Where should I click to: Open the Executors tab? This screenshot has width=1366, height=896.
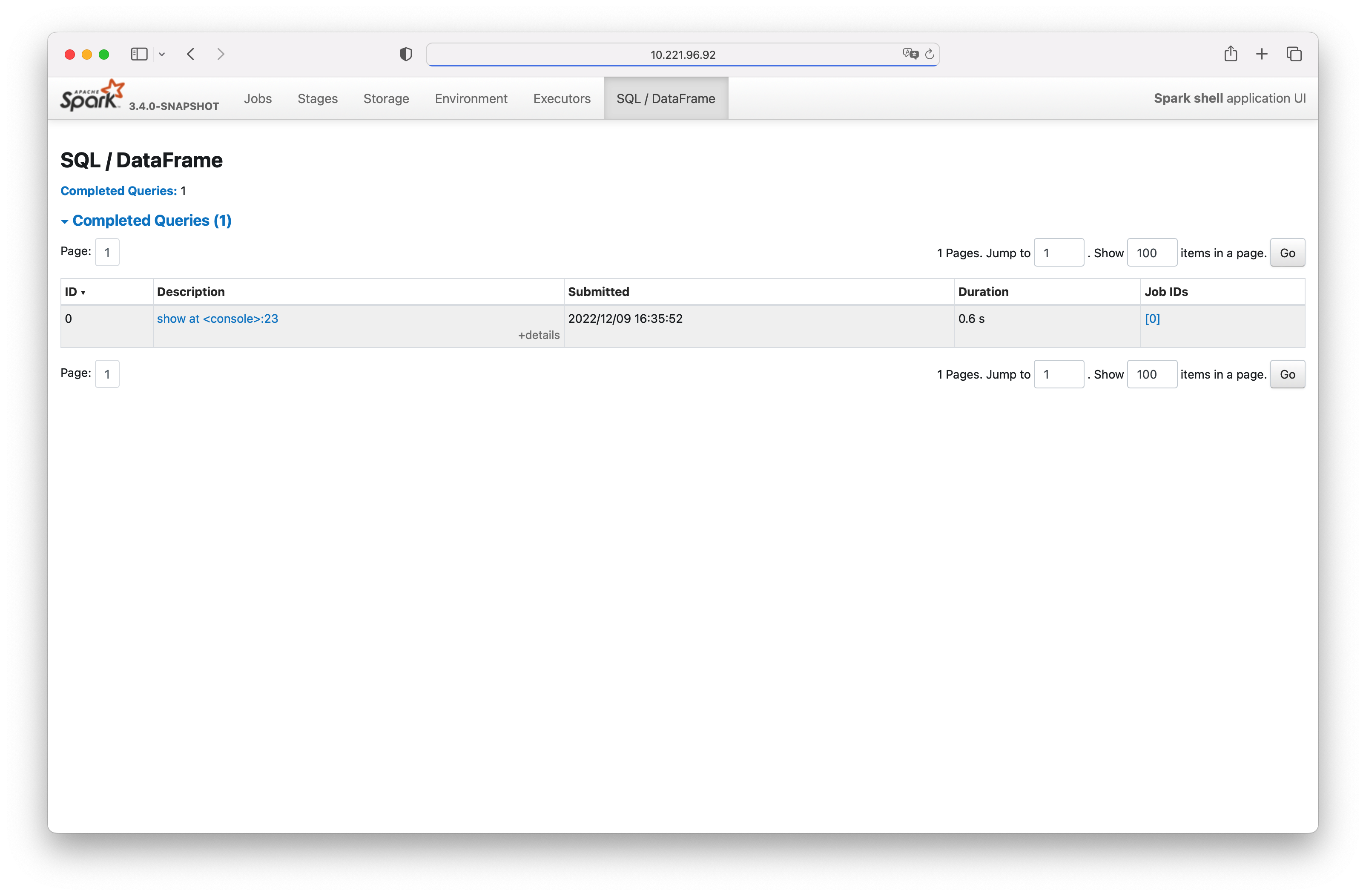561,99
